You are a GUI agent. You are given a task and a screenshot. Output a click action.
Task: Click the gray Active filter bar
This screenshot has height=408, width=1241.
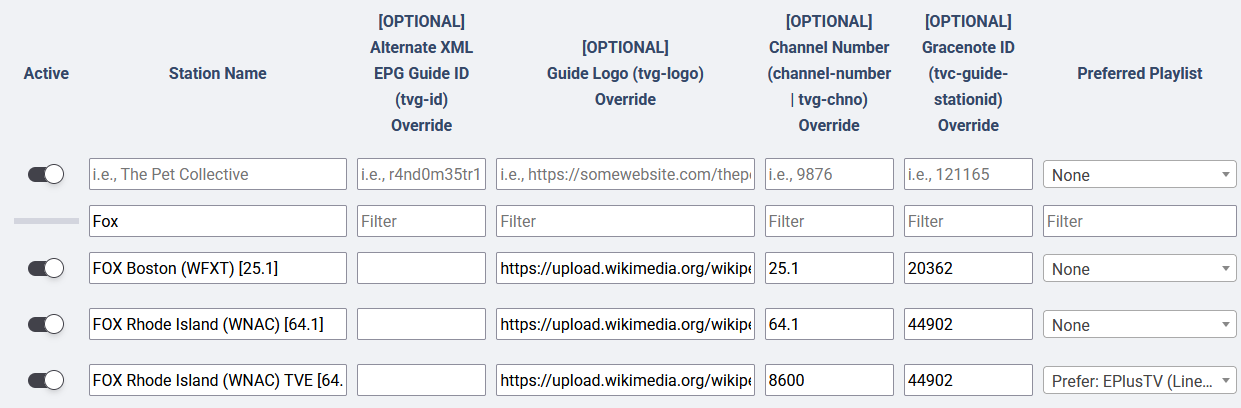tap(46, 220)
